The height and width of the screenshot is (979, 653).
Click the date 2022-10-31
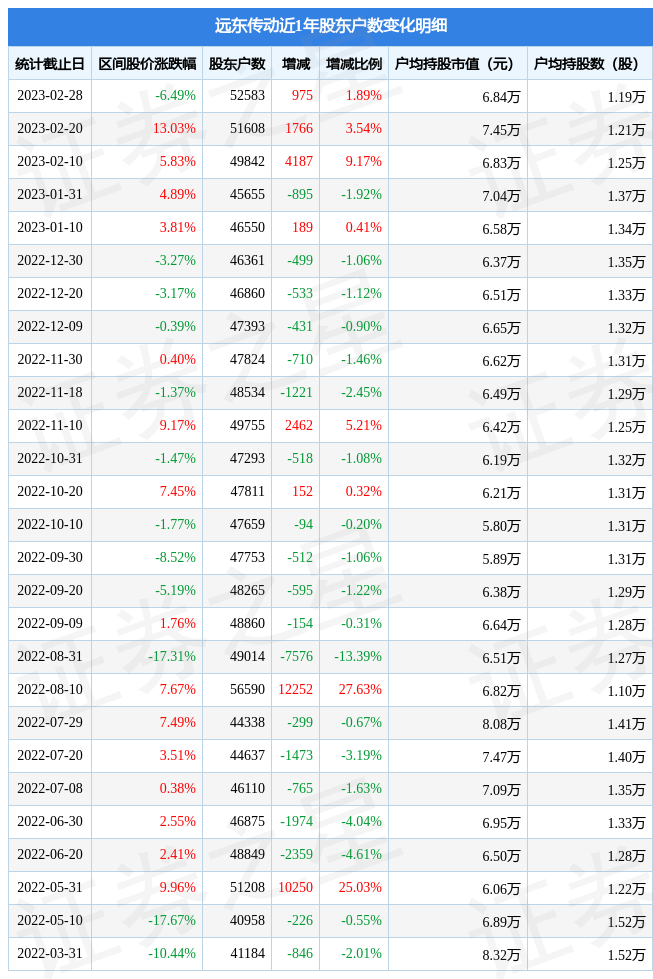[x=50, y=460]
